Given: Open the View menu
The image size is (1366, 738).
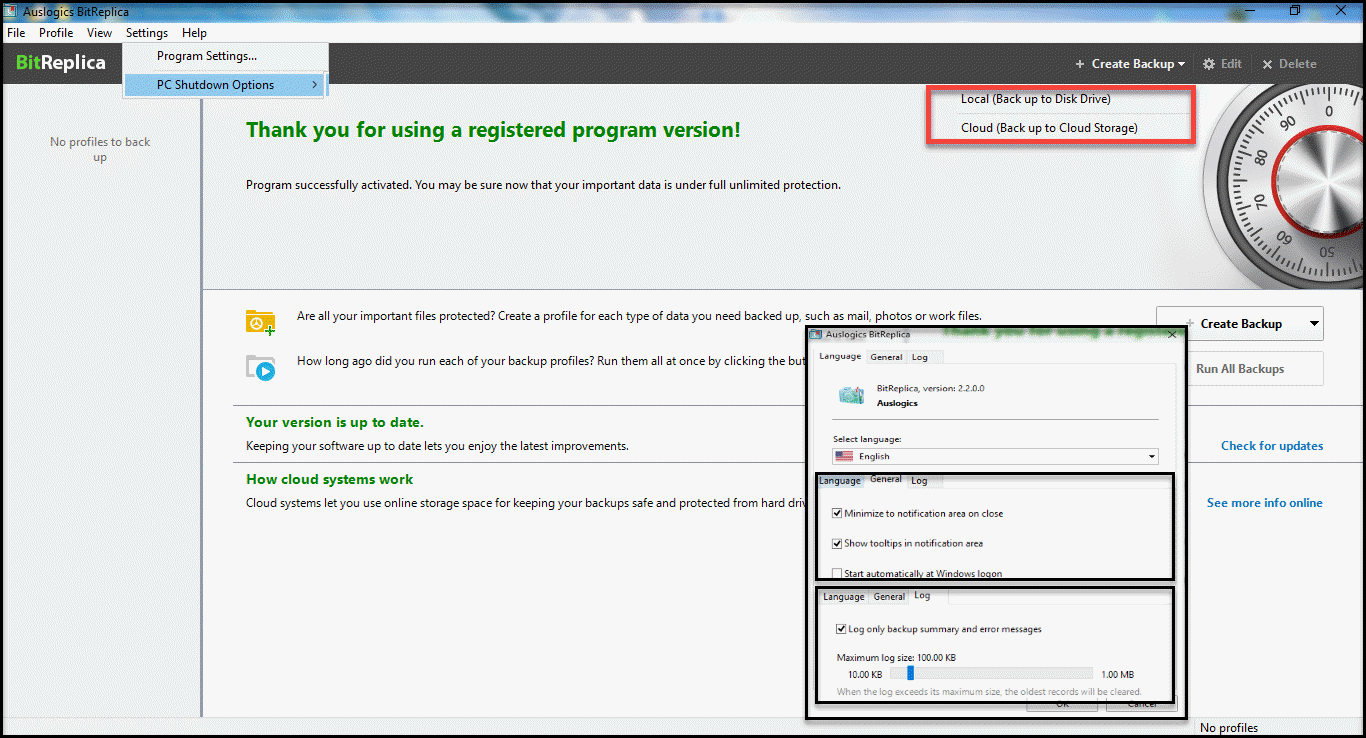Looking at the screenshot, I should coord(100,33).
